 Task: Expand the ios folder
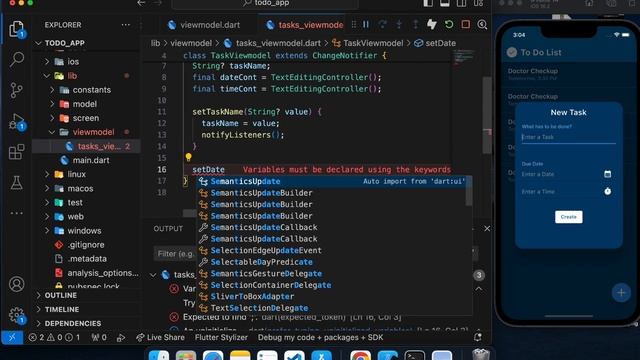(x=47, y=62)
